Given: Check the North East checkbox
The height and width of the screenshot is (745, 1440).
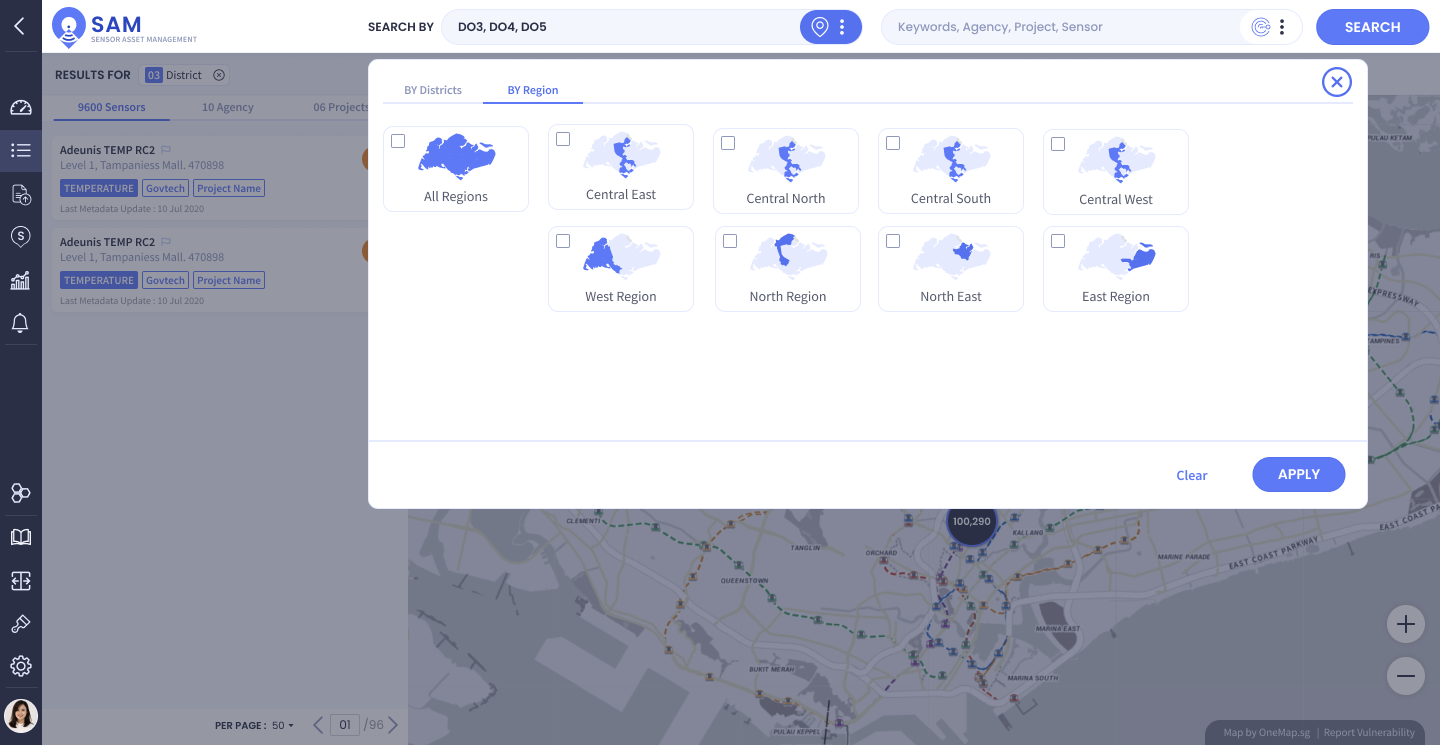Looking at the screenshot, I should (x=893, y=241).
